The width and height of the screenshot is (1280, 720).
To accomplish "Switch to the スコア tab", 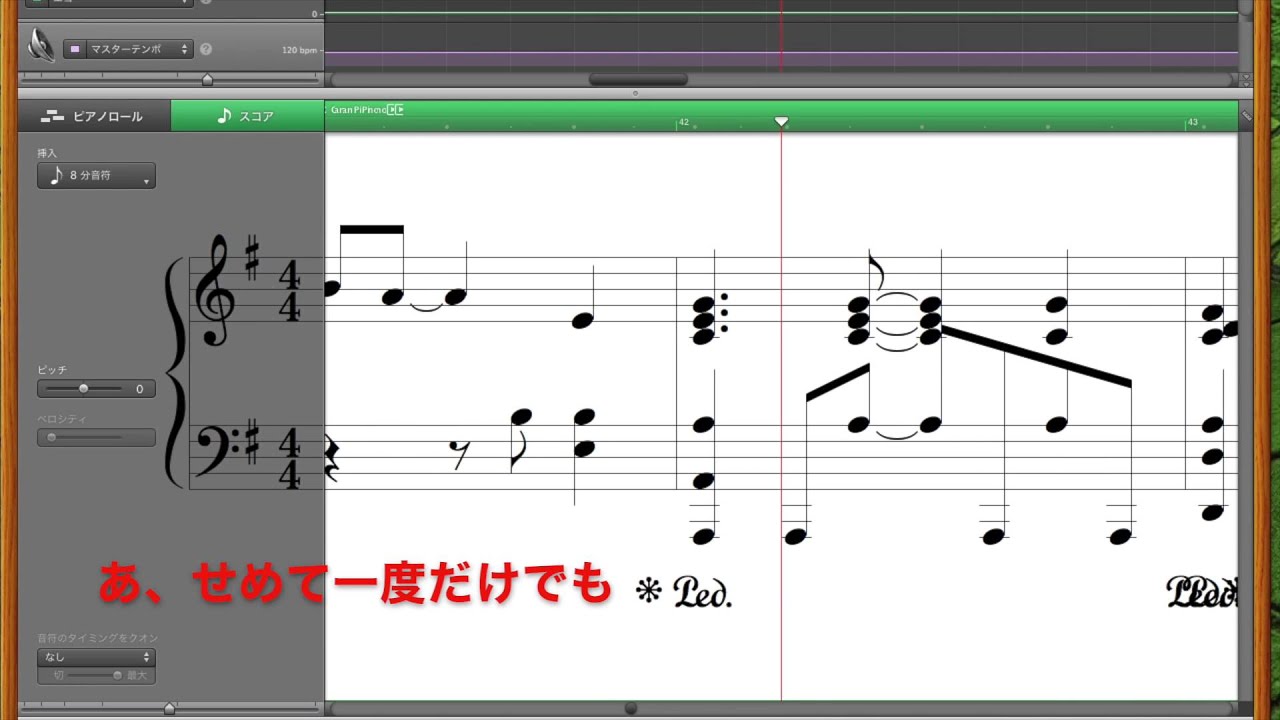I will click(247, 116).
